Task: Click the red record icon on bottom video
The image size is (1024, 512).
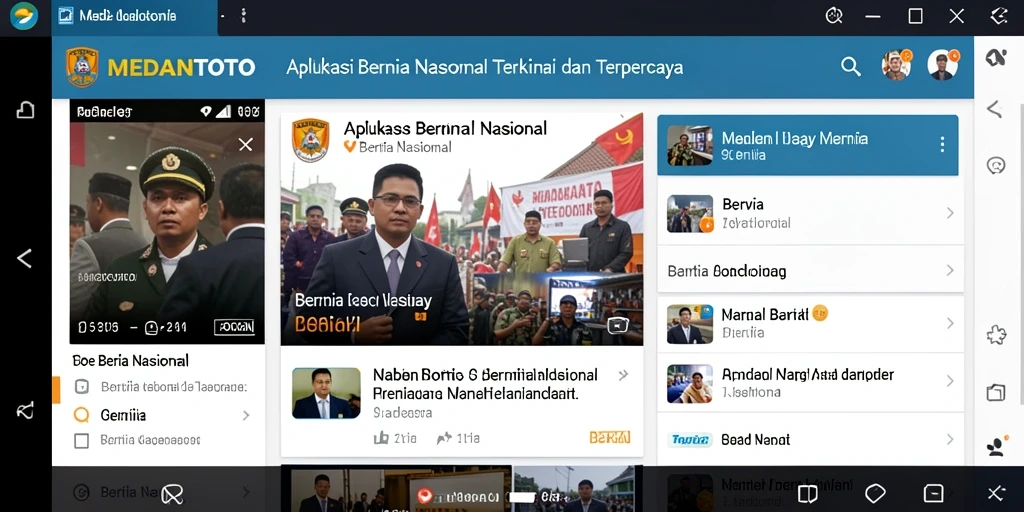Action: click(424, 496)
